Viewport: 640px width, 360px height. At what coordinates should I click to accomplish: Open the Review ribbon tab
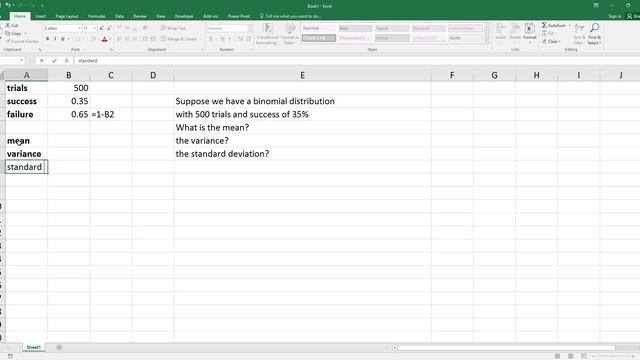(140, 16)
